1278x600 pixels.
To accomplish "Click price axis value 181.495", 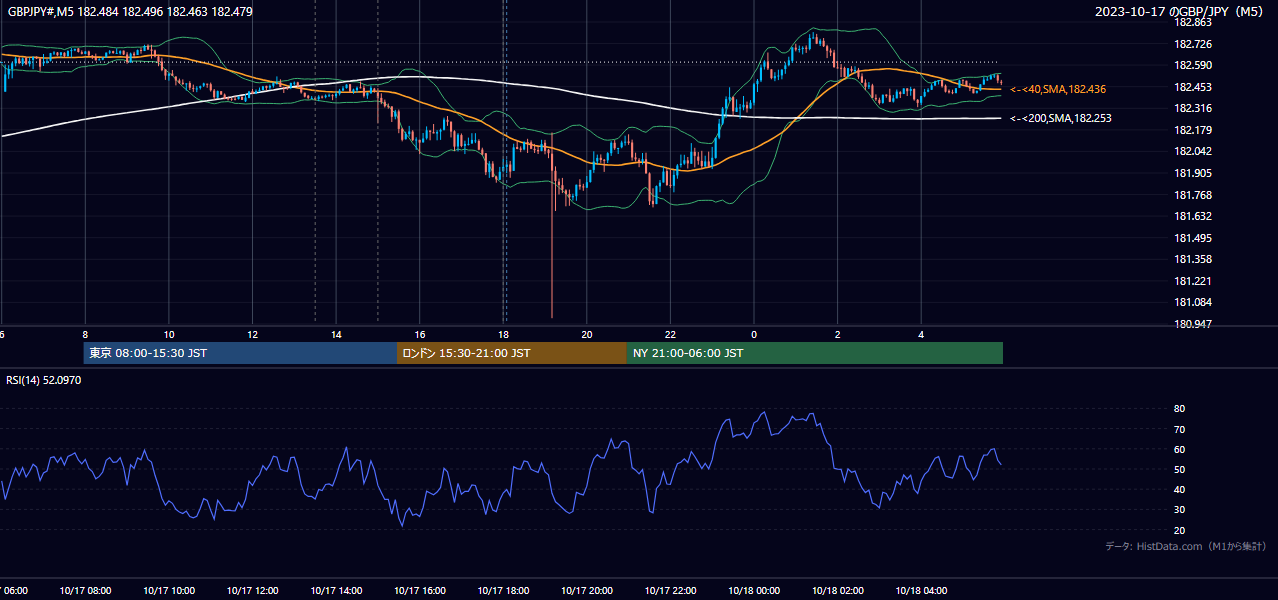I will (1193, 238).
